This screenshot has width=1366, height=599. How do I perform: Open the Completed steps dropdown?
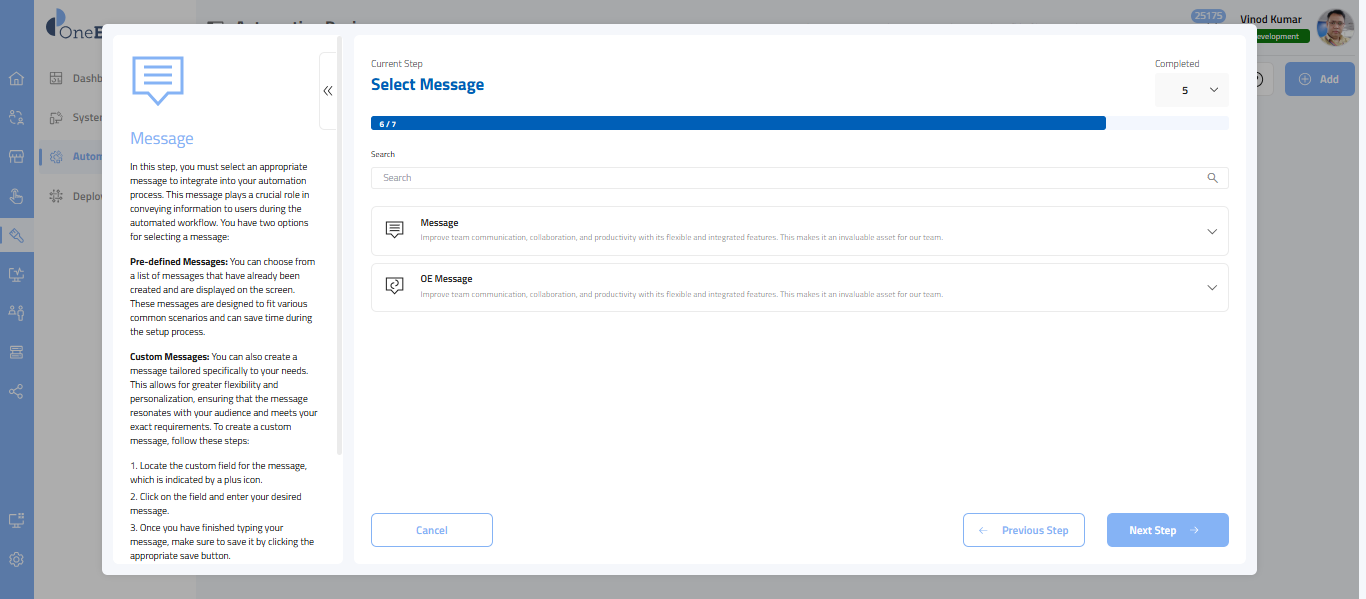1191,90
